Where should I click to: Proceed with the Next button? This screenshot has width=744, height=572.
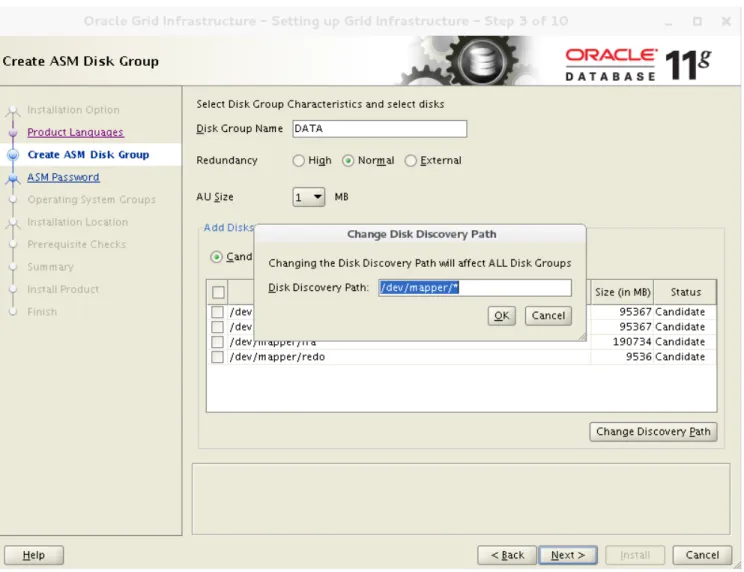[568, 555]
